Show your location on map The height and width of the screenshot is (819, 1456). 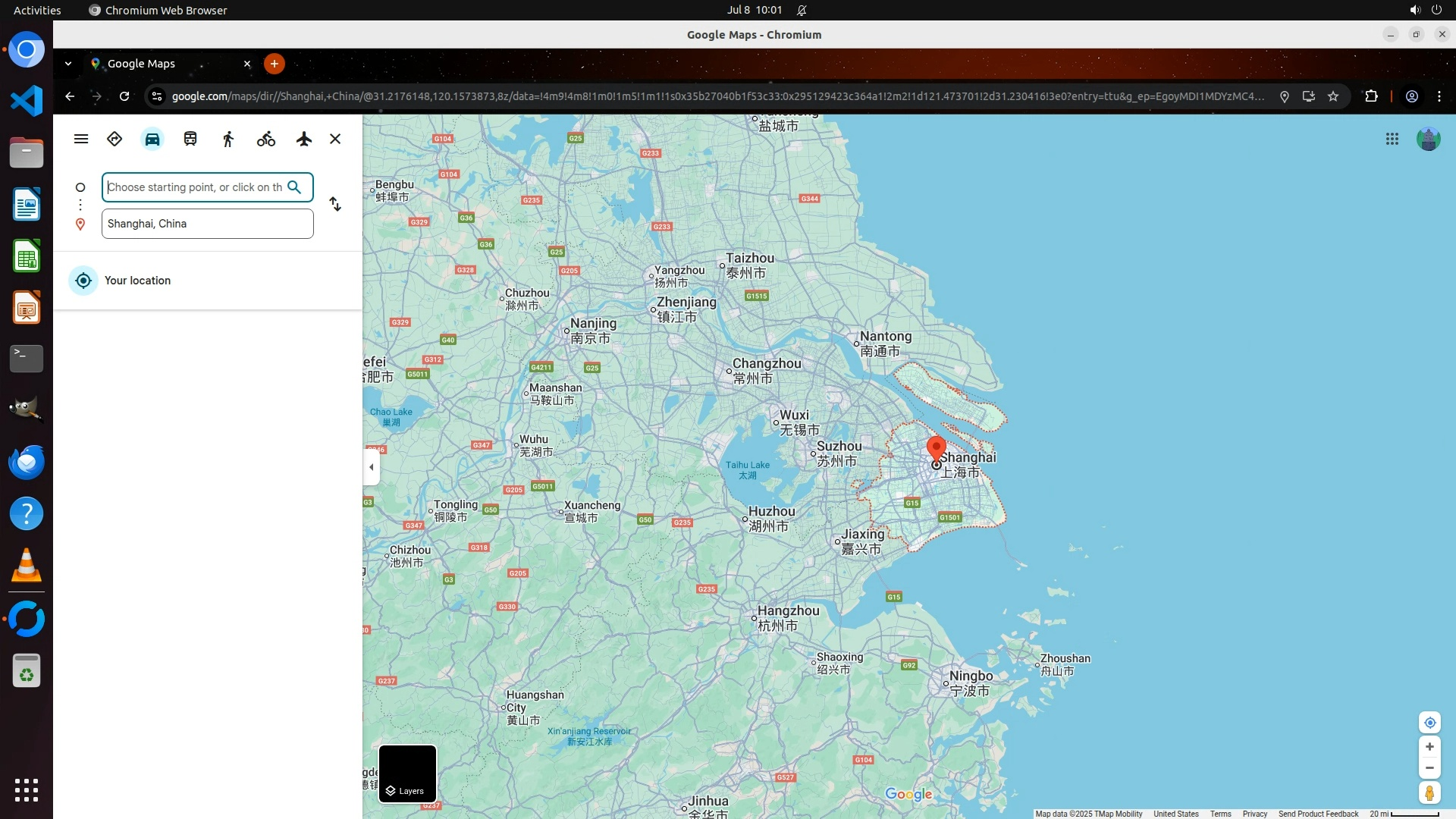[1429, 723]
